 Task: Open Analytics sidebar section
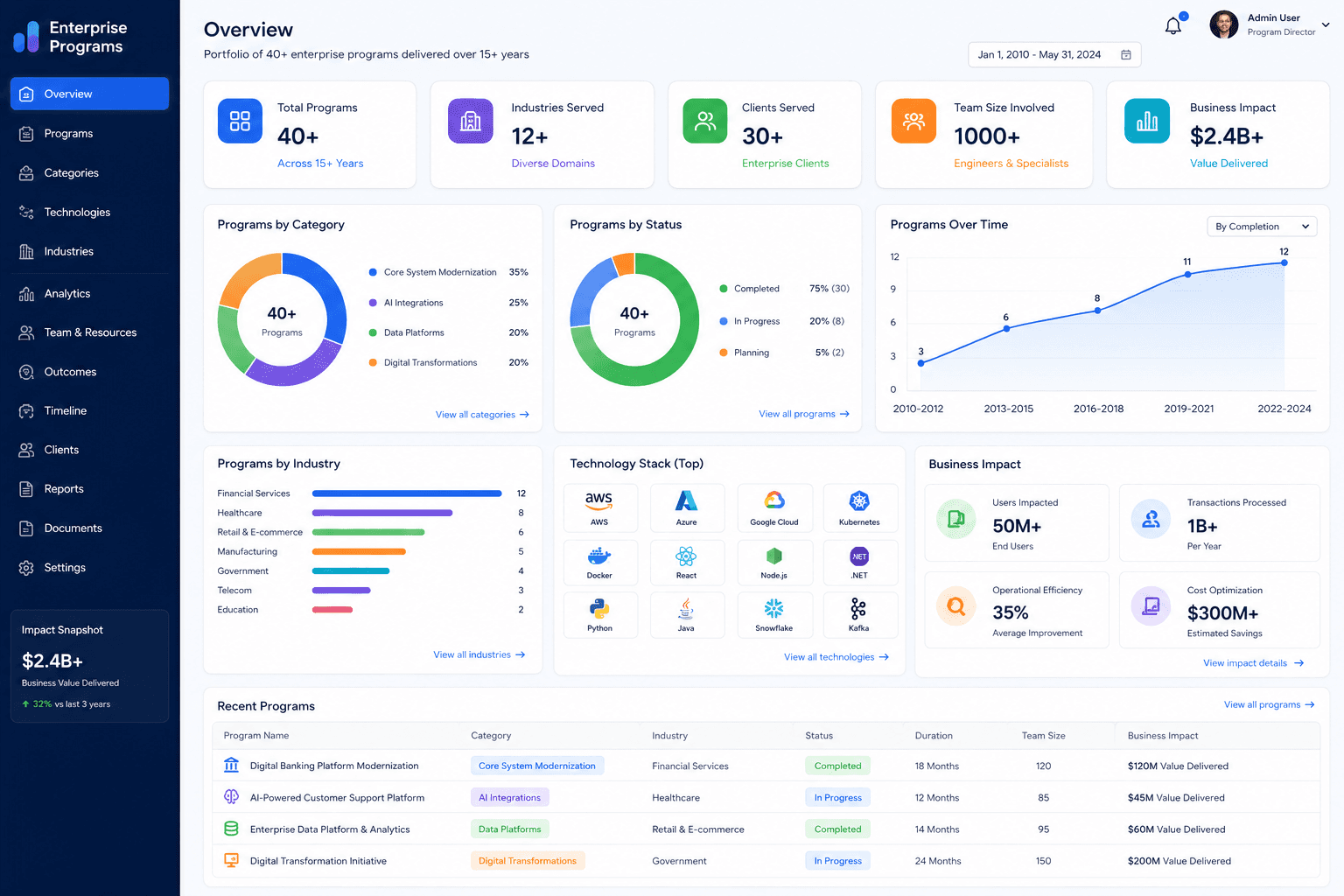pos(89,293)
